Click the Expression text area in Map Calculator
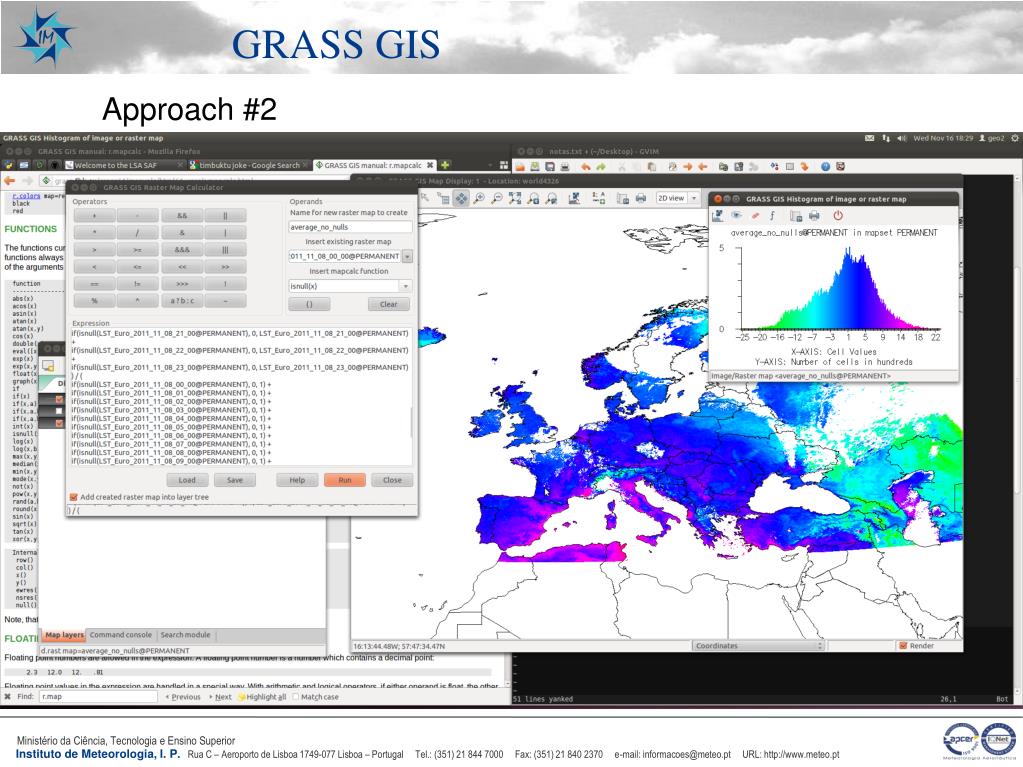 [240, 397]
